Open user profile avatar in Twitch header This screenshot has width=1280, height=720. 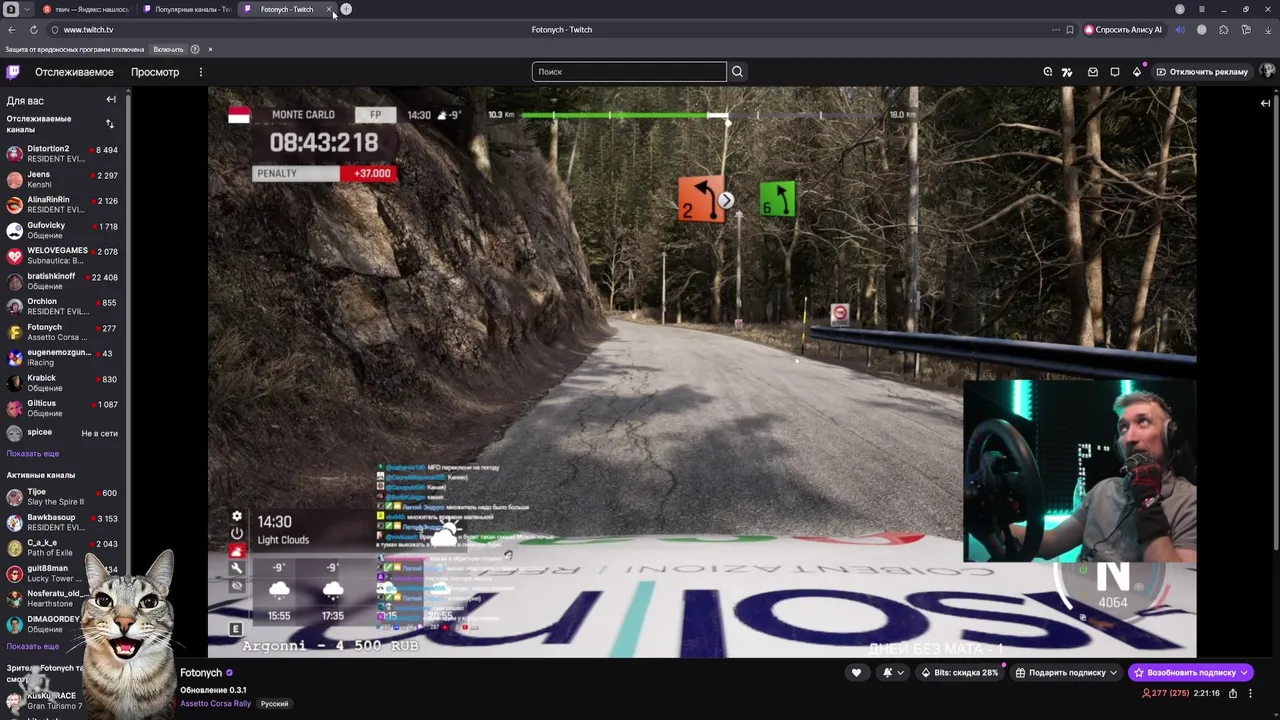pyautogui.click(x=1266, y=72)
